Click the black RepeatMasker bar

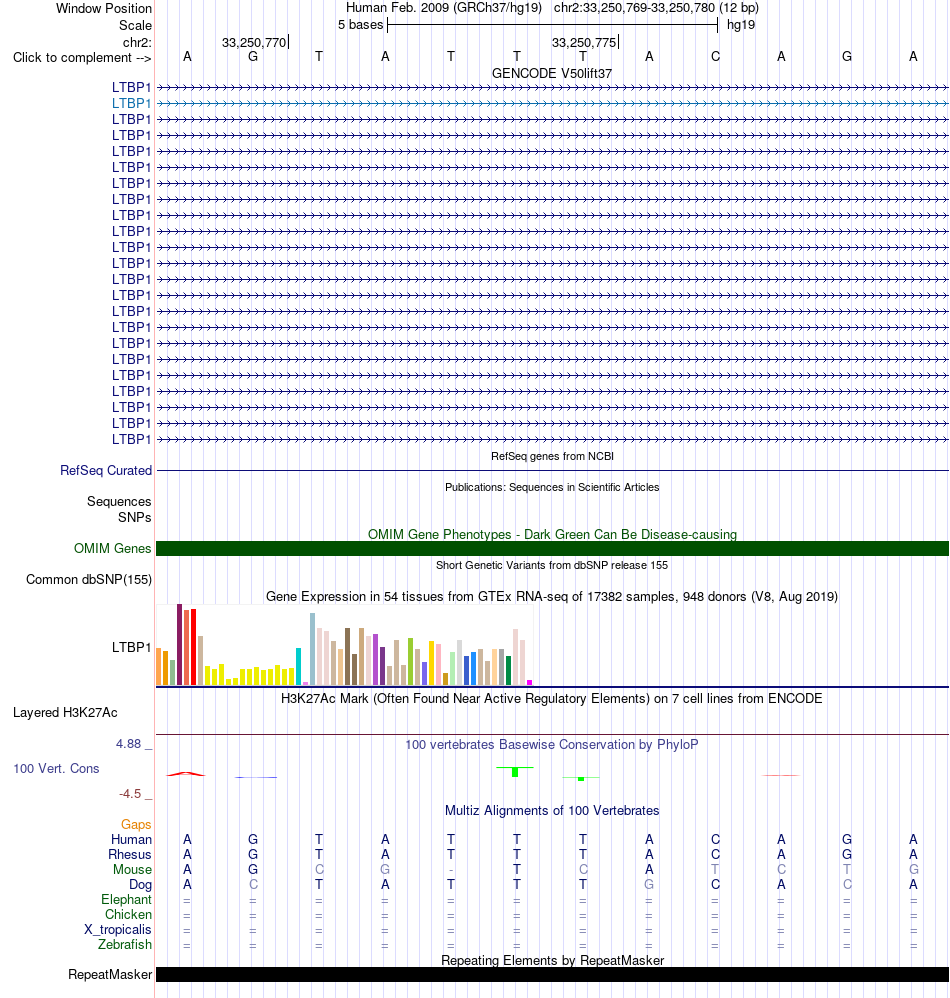tap(552, 974)
